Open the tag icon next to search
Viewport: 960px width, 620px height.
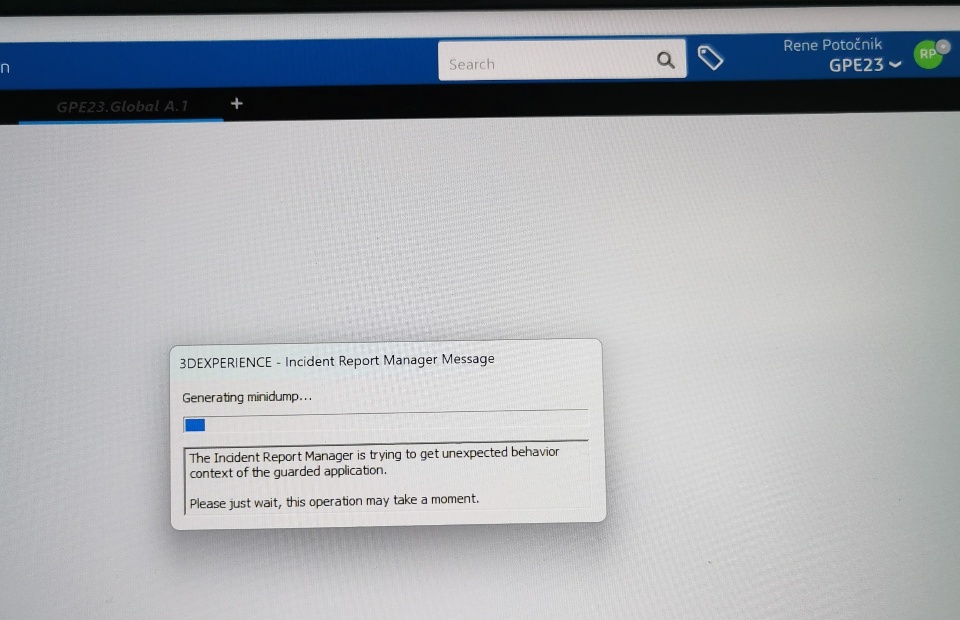click(710, 59)
